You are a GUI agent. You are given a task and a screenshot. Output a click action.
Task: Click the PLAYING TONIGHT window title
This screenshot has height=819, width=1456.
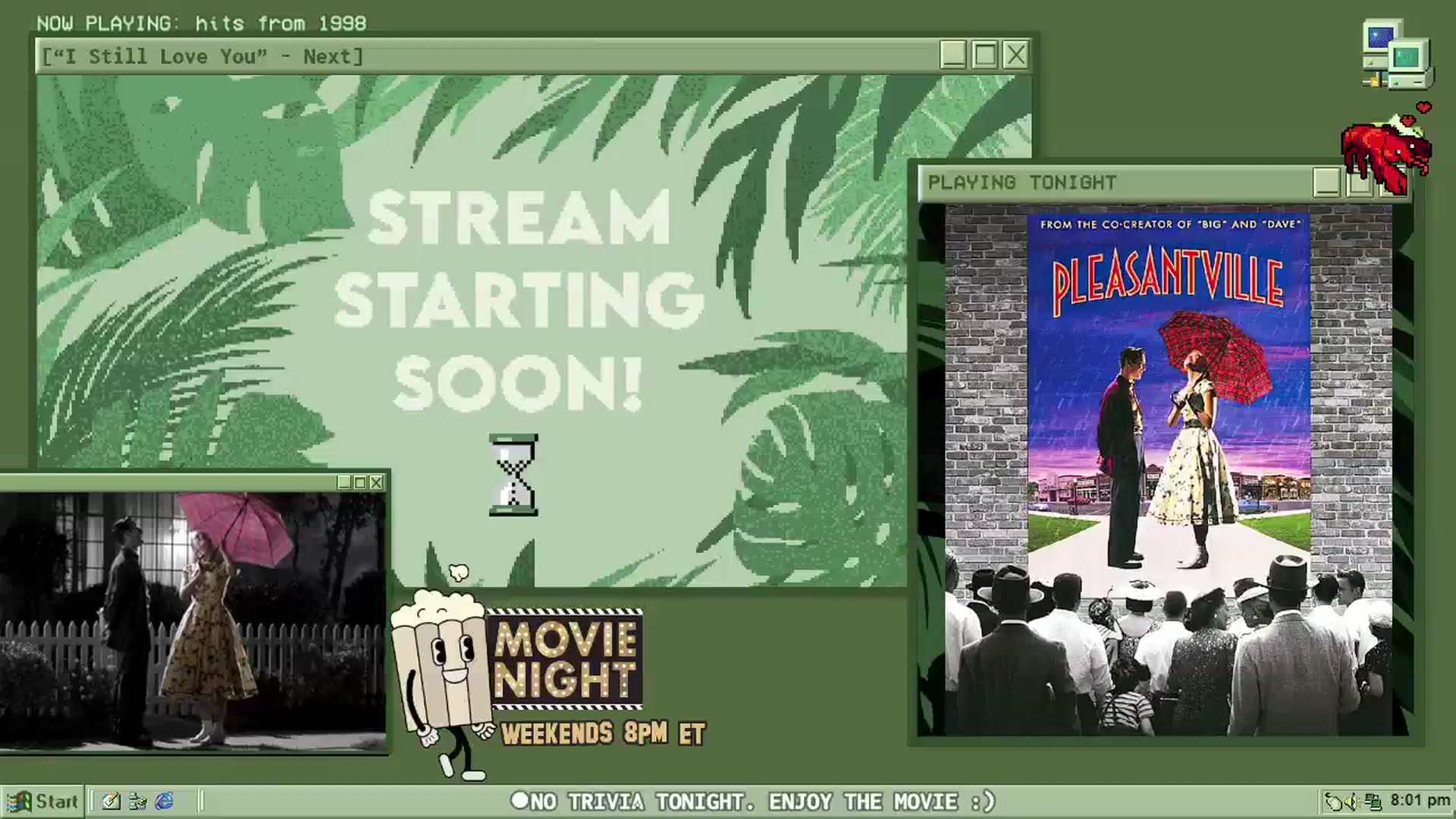pyautogui.click(x=1022, y=183)
